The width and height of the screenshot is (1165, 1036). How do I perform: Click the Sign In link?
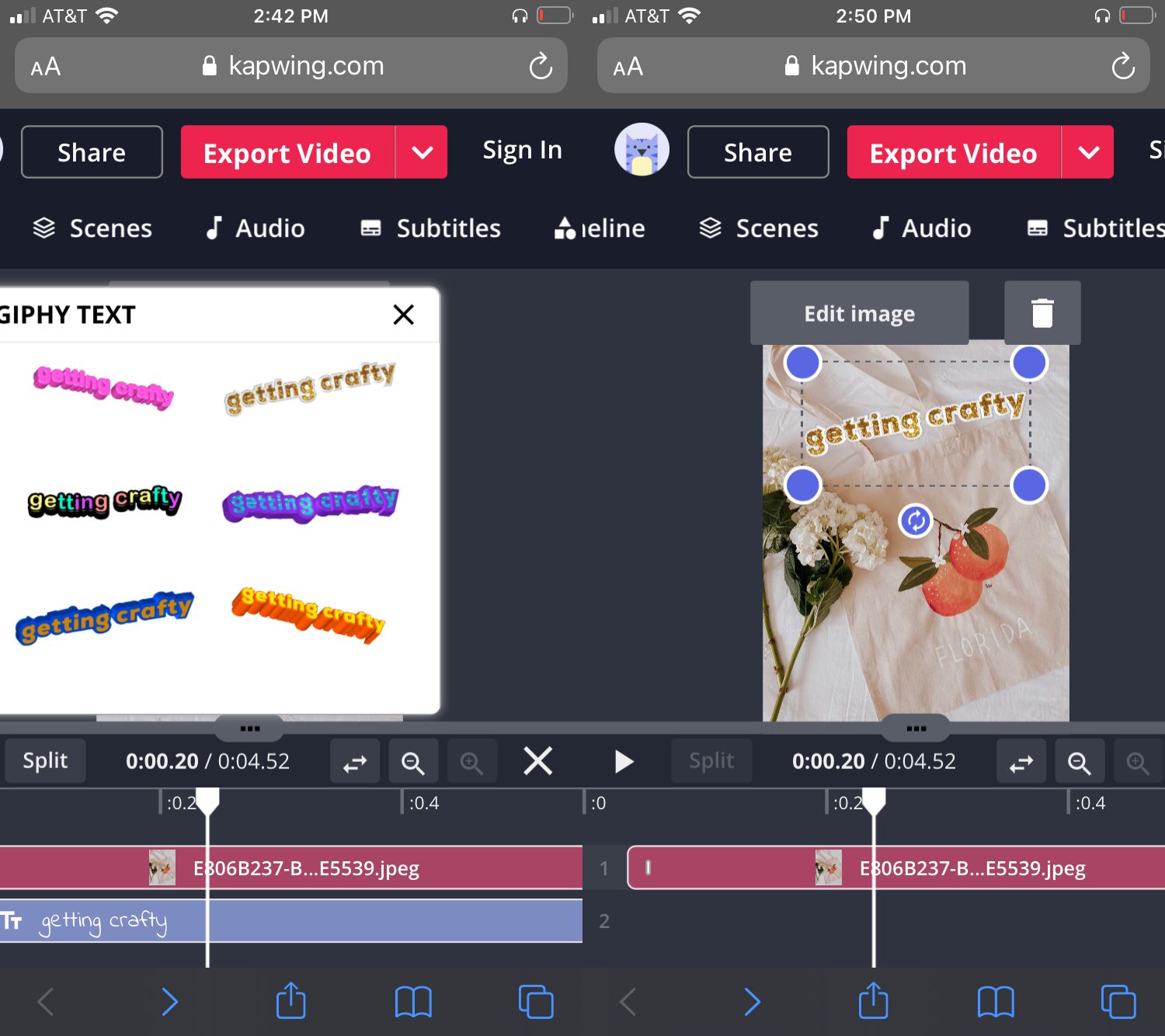click(x=522, y=150)
